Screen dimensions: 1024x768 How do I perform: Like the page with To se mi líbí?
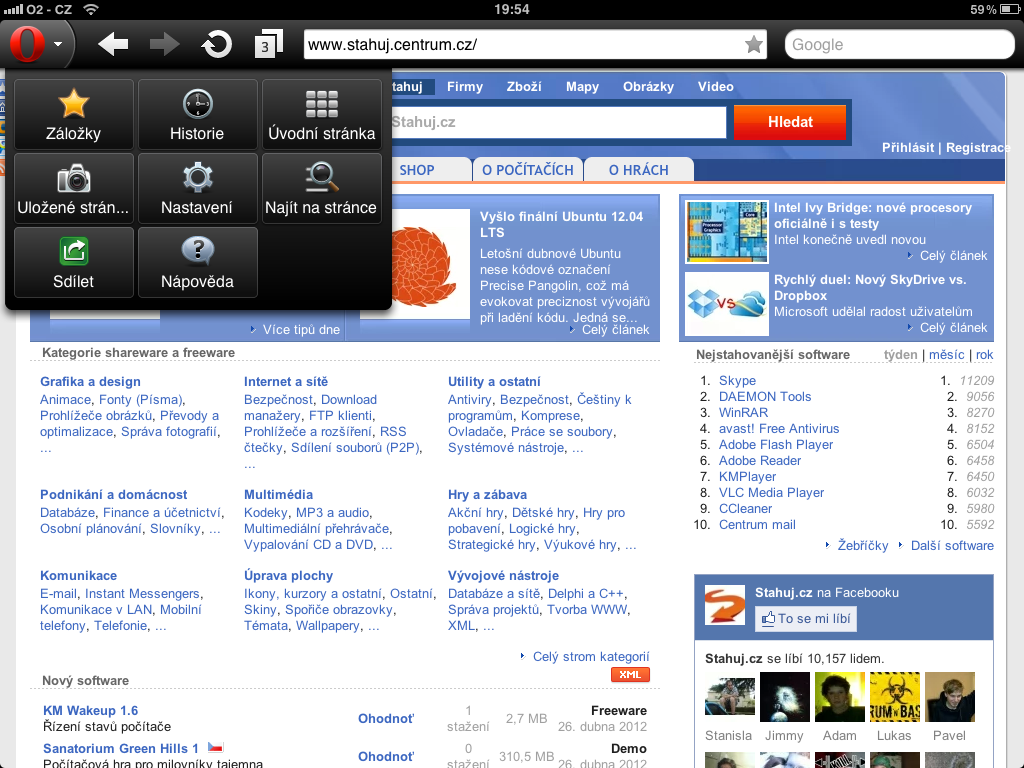click(806, 618)
